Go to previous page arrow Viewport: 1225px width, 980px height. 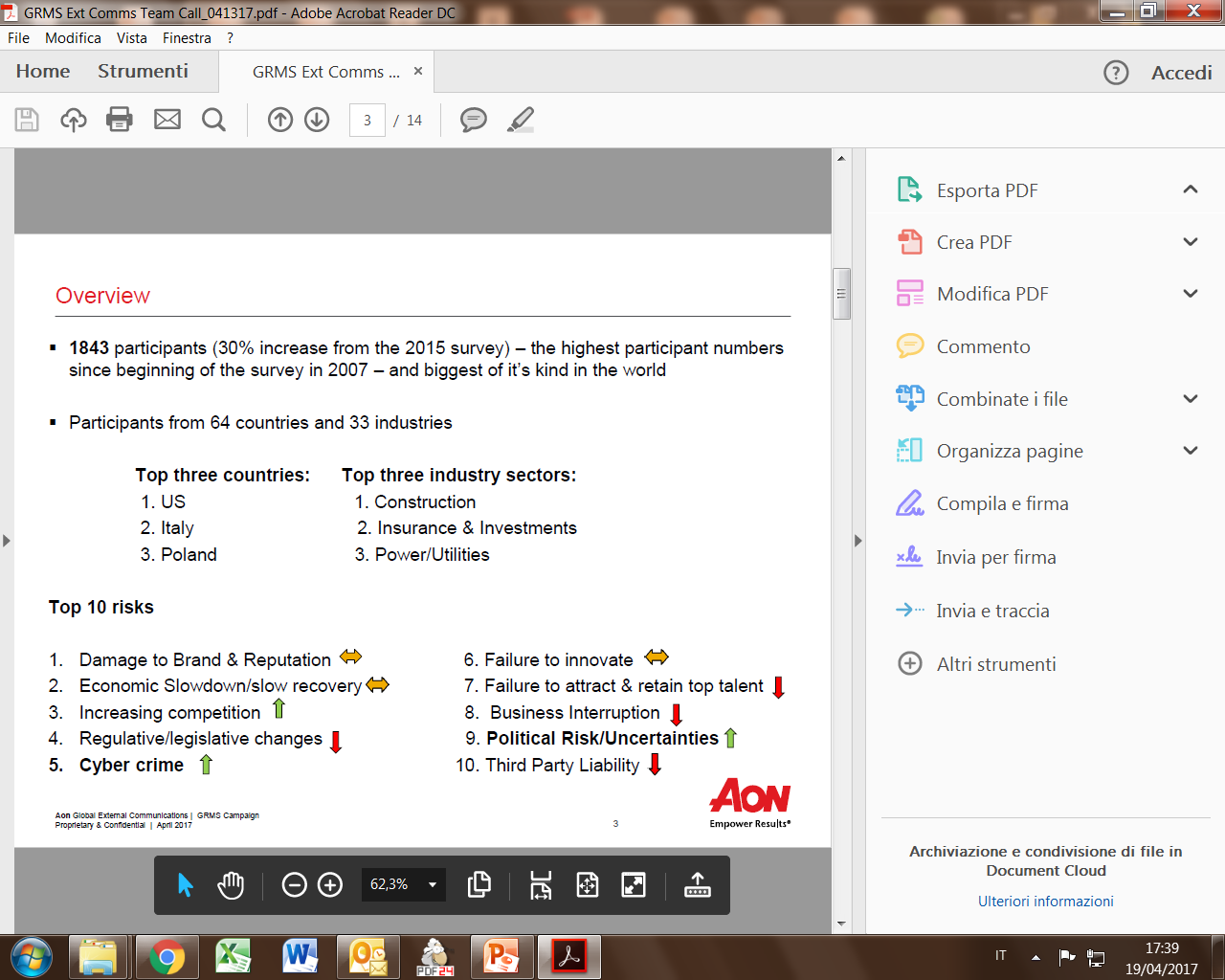click(280, 120)
